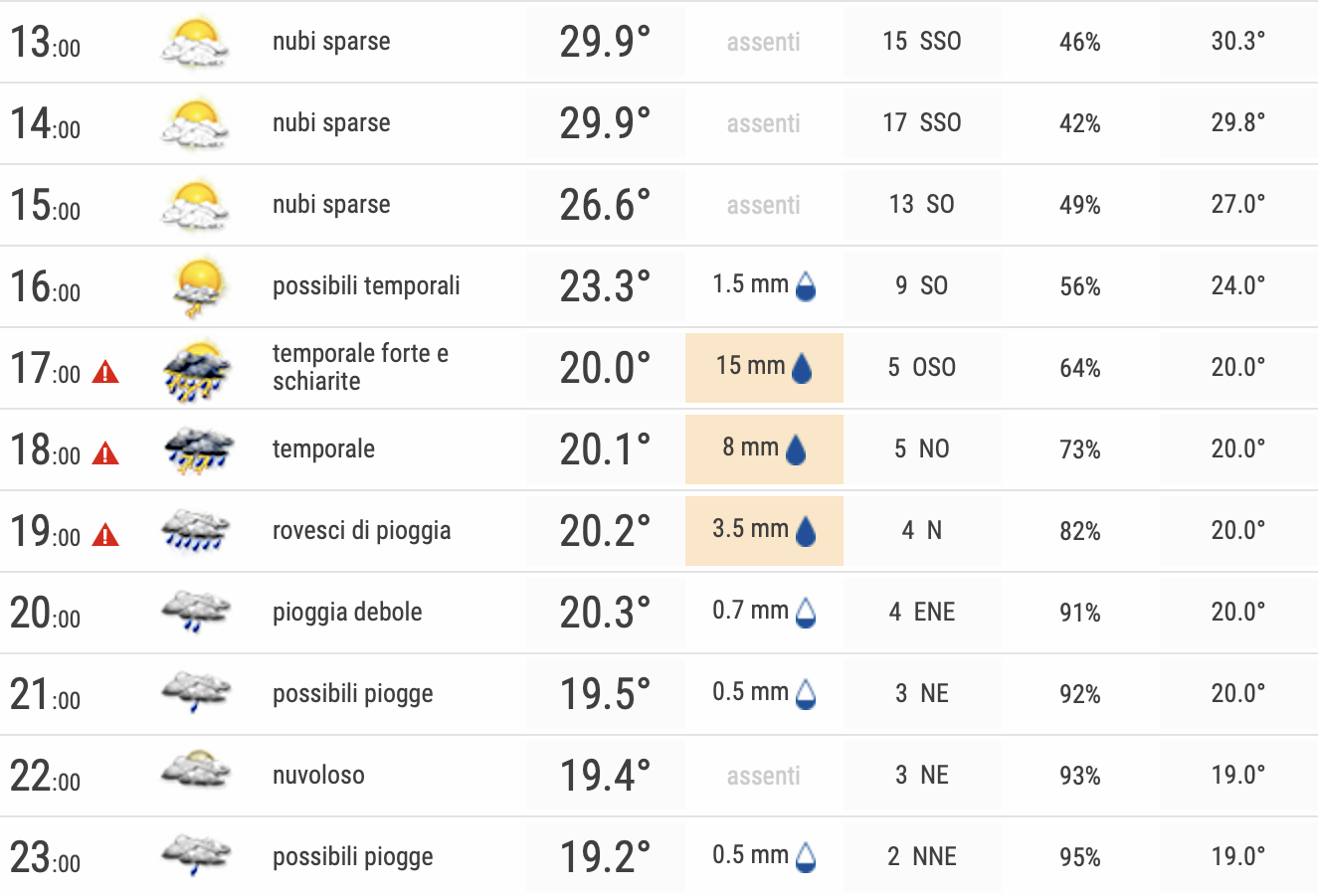Select the 14:00 hourly forecast row
Viewport: 1318px width, 896px height.
[659, 123]
